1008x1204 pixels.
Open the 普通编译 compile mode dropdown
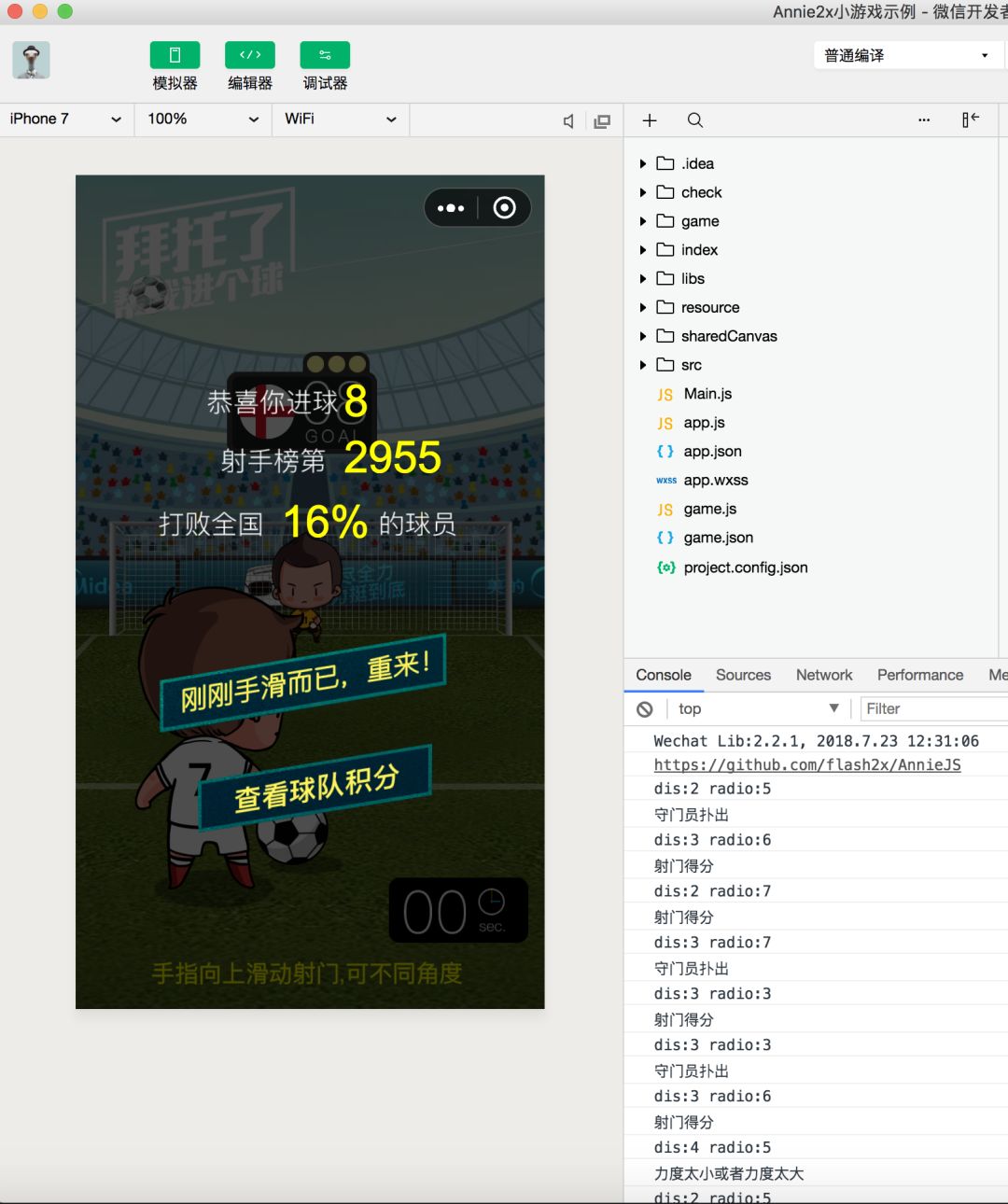(906, 55)
